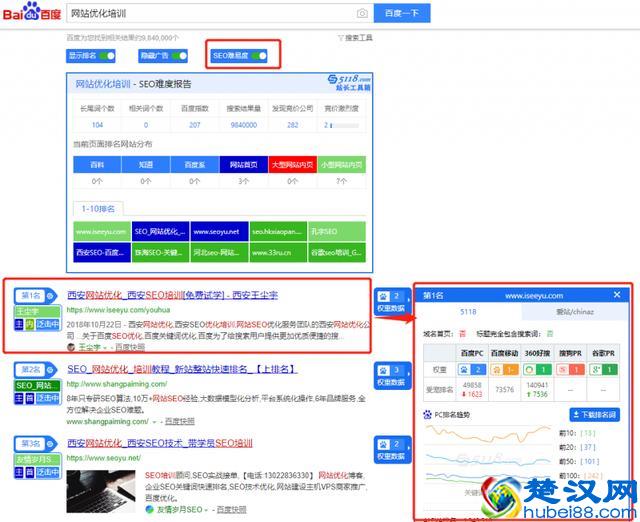Click the SEO_网站优化 ranking tile
The width and height of the screenshot is (640, 522).
coord(160,231)
